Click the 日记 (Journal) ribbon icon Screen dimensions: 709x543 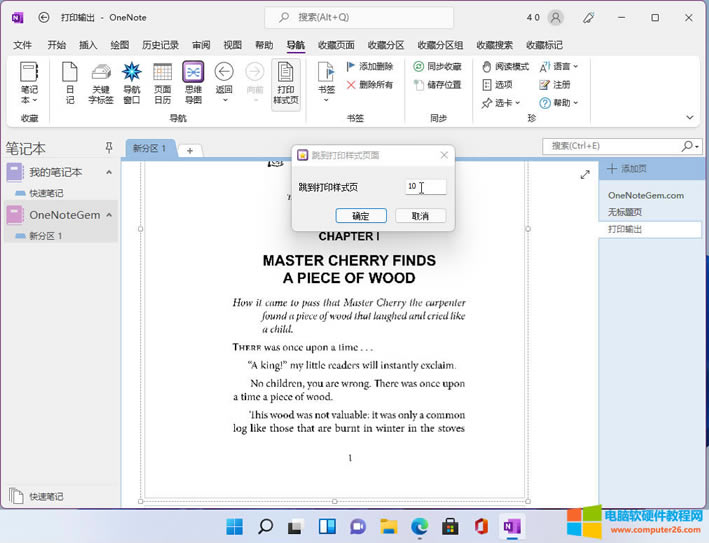tap(69, 82)
